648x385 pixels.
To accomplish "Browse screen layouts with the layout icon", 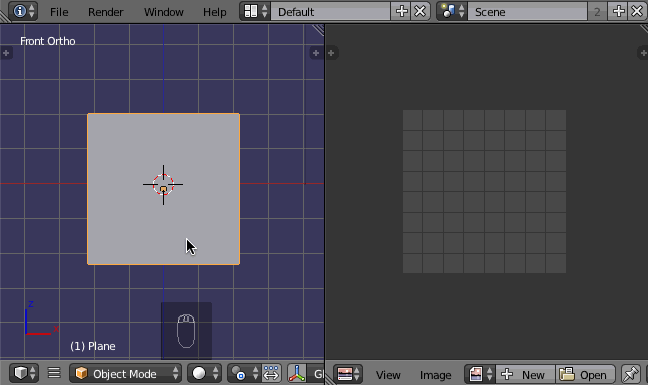I will click(x=255, y=11).
